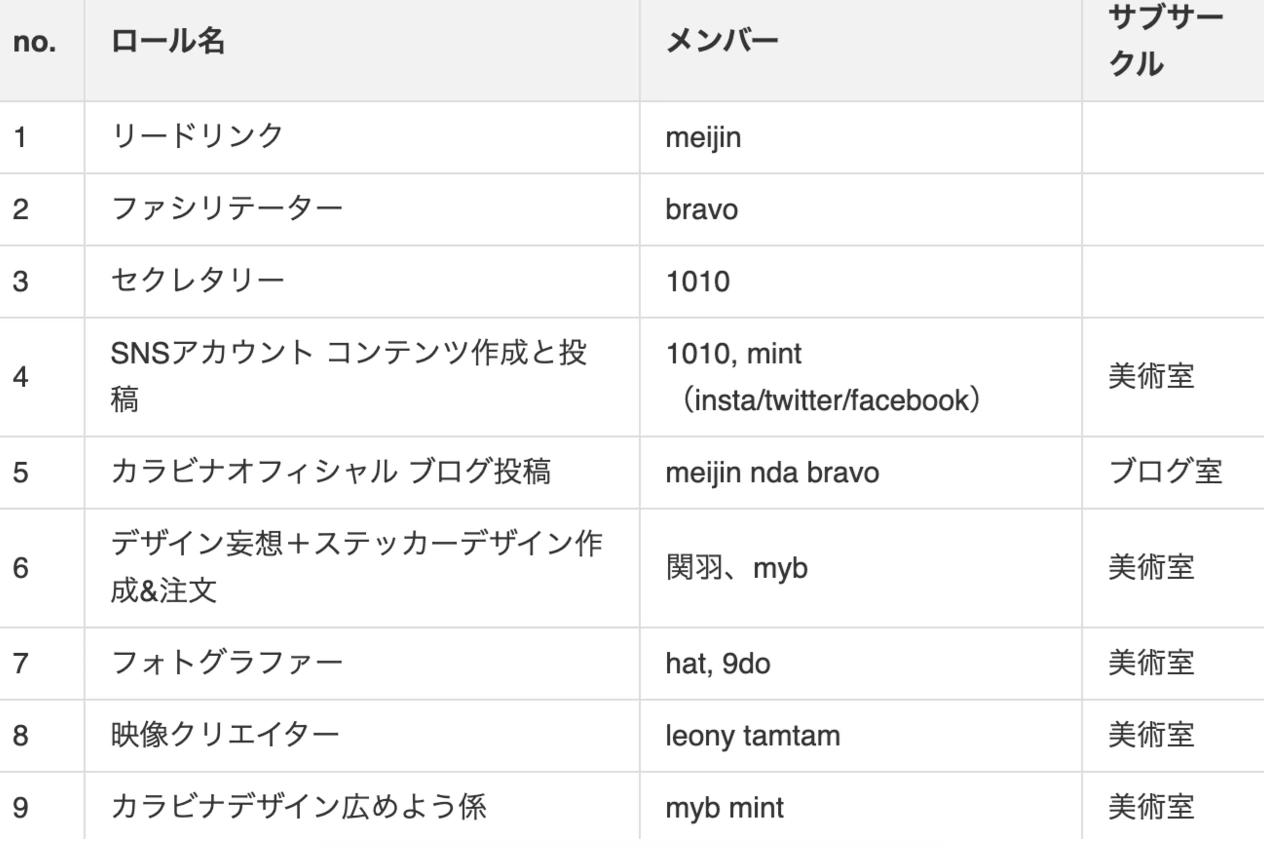Click the member cell containing only meijin

(704, 138)
